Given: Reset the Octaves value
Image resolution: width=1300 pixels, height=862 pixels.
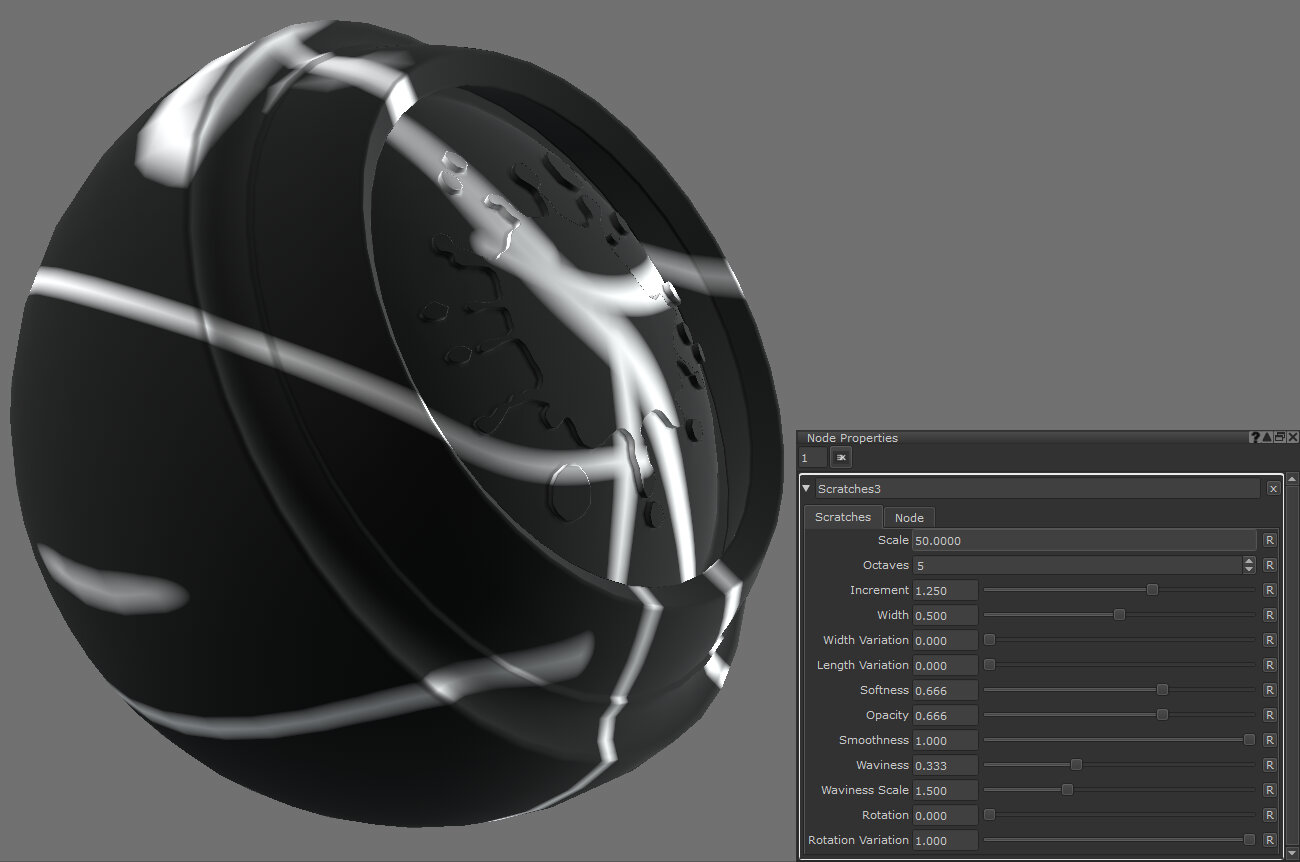Looking at the screenshot, I should click(1269, 565).
